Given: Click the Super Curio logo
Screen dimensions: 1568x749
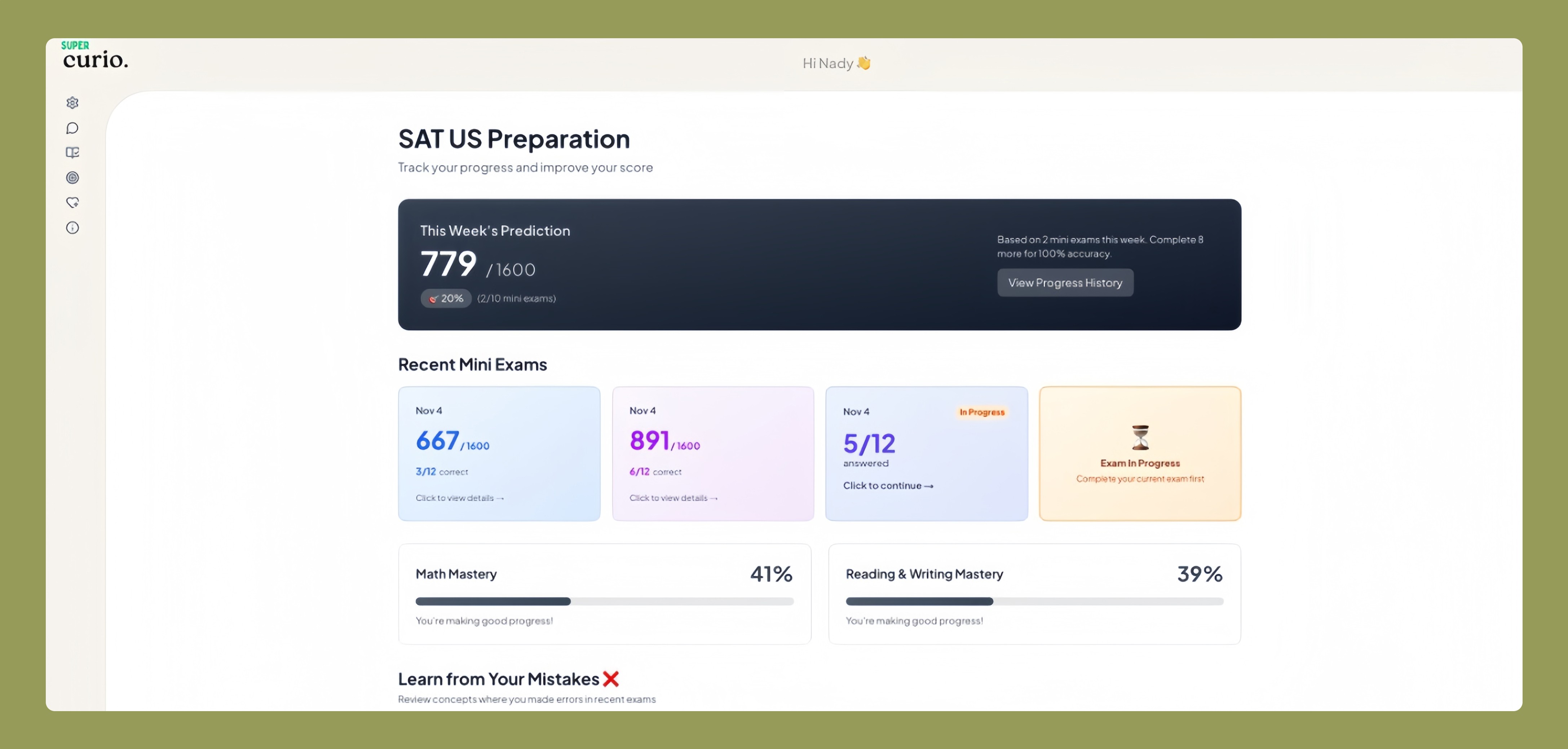Looking at the screenshot, I should 95,56.
